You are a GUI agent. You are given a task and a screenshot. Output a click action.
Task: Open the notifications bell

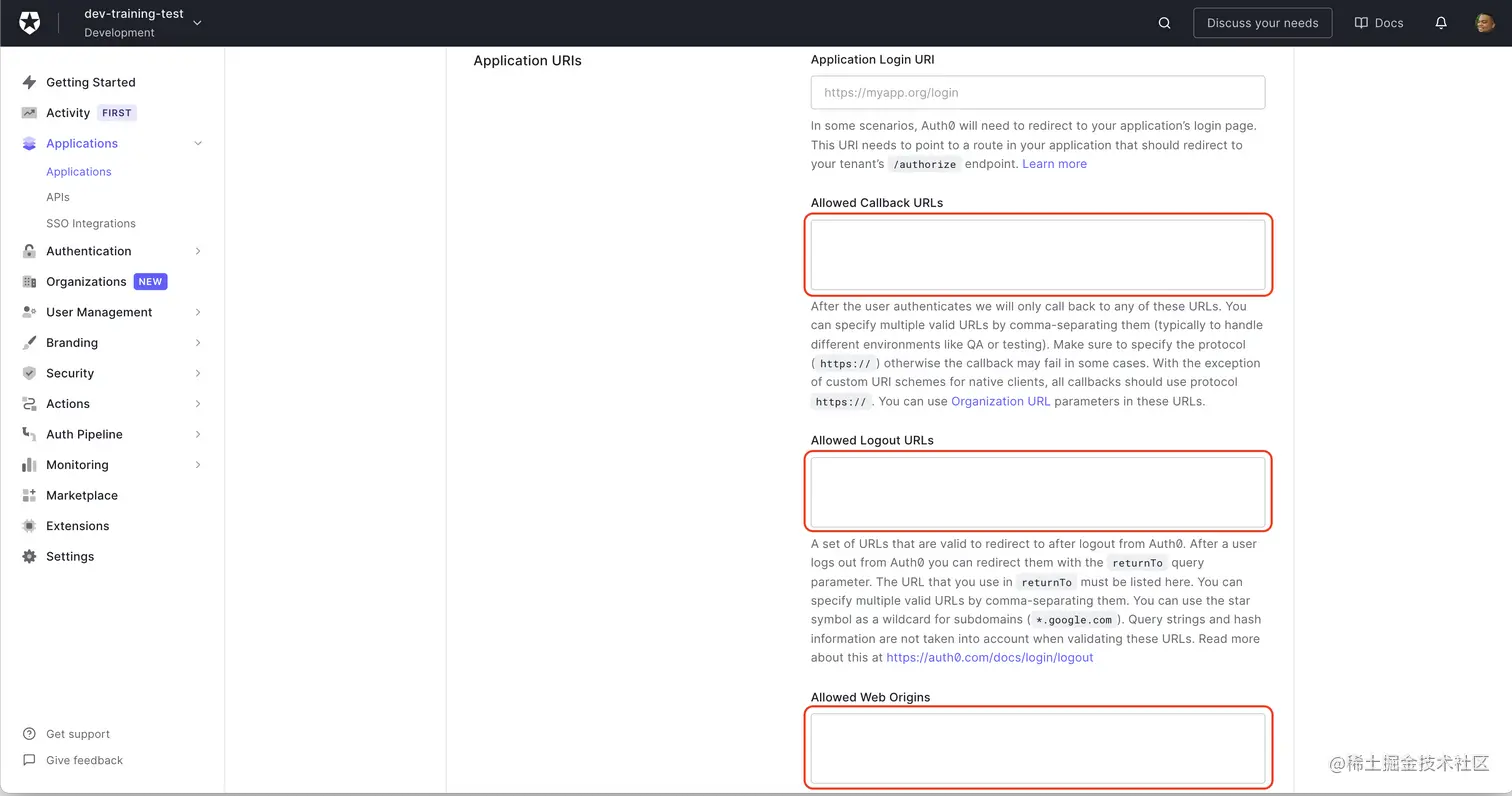pos(1440,22)
